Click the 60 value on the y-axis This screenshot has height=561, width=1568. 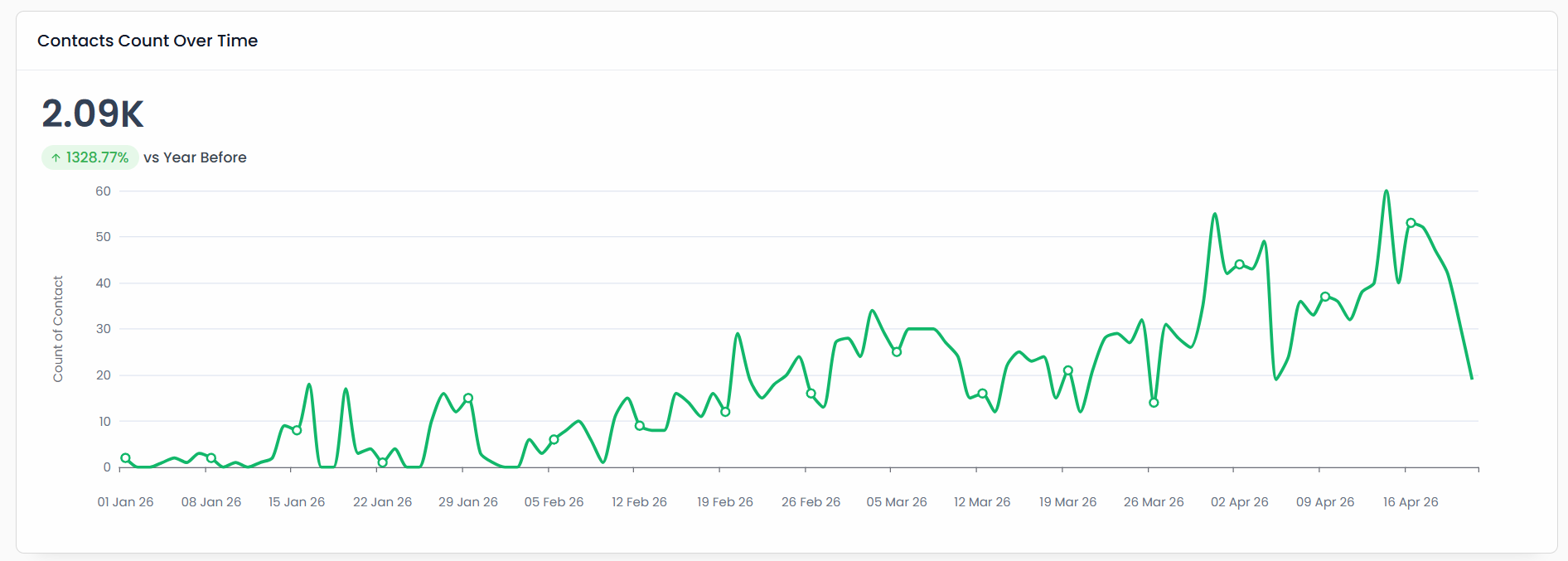pos(103,191)
